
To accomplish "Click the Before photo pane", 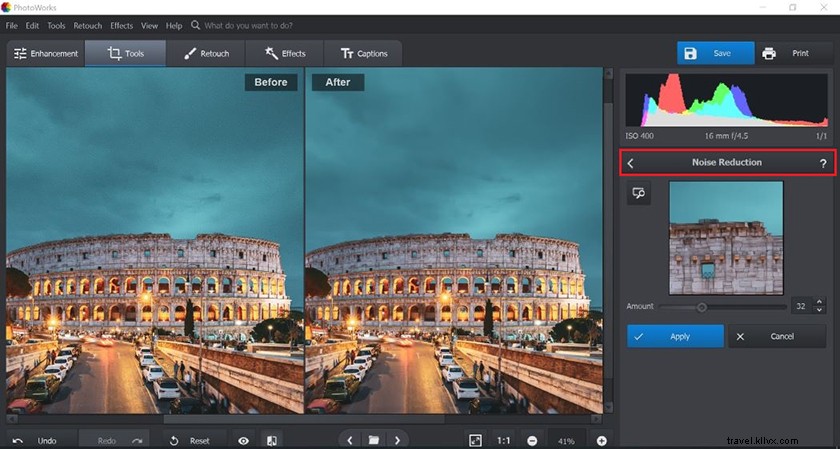I will click(x=155, y=240).
